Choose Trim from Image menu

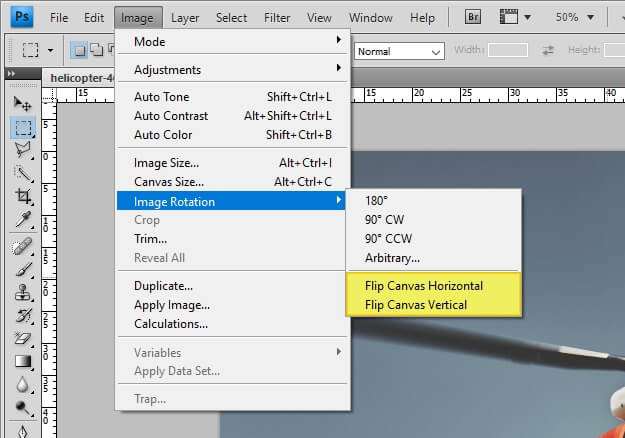click(231, 239)
